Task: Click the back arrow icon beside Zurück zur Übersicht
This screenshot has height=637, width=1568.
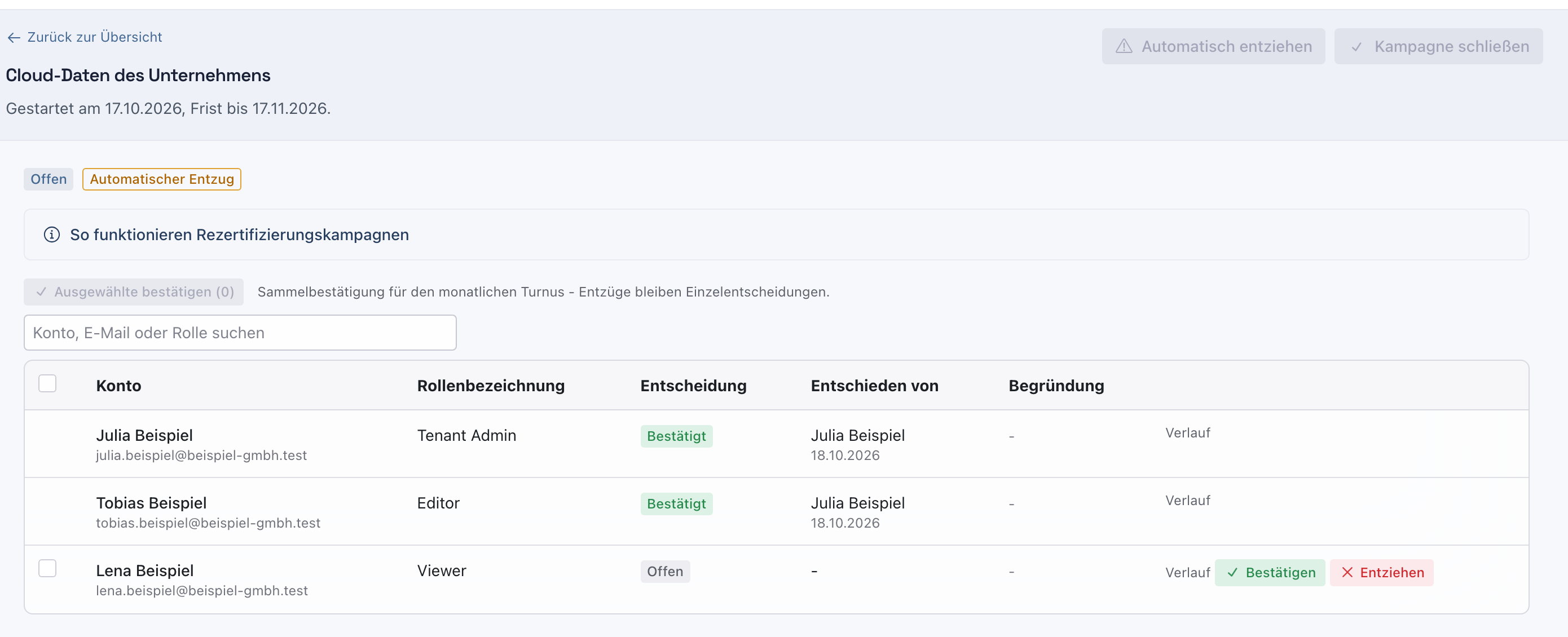Action: point(14,38)
